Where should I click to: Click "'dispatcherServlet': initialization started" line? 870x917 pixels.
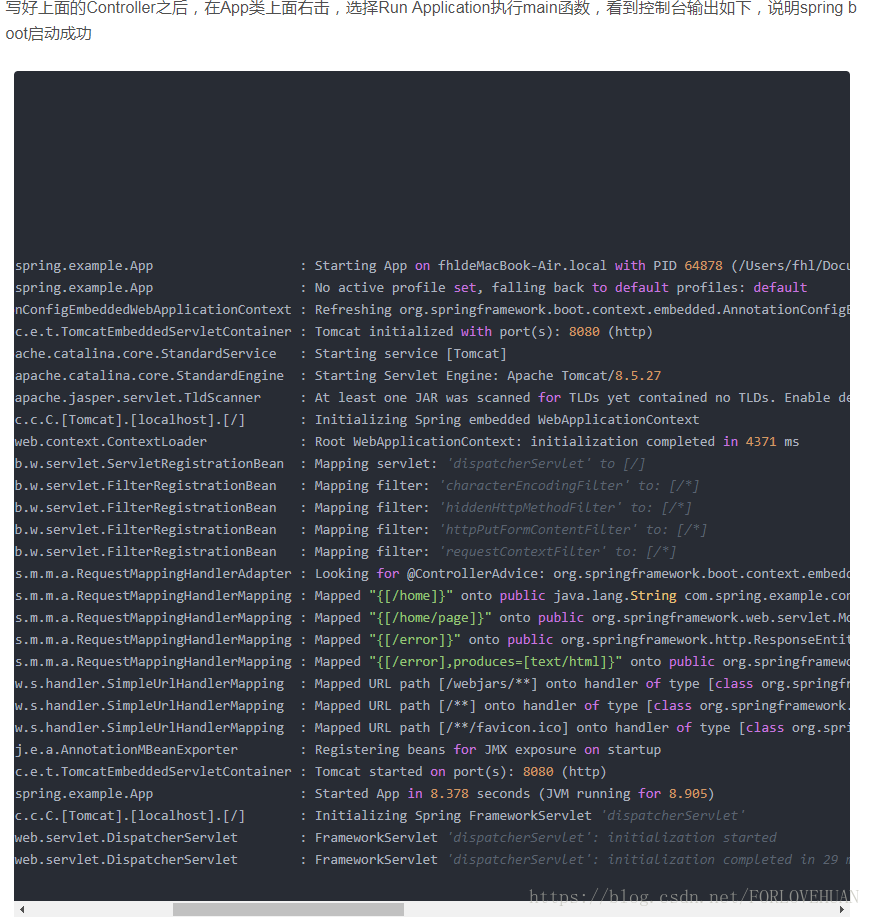click(x=546, y=838)
